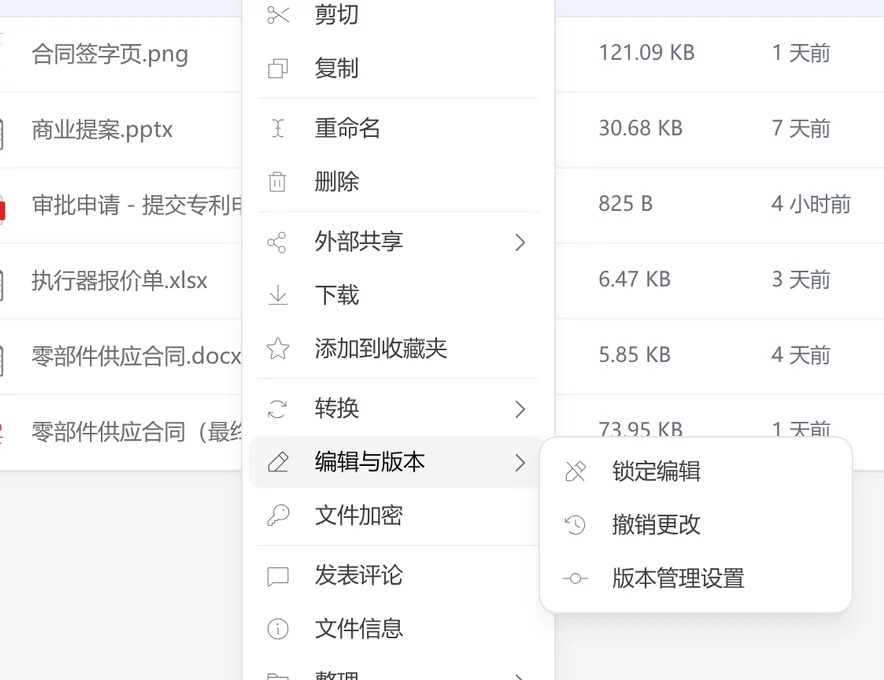Open the 外部共享 menu entry

click(398, 242)
